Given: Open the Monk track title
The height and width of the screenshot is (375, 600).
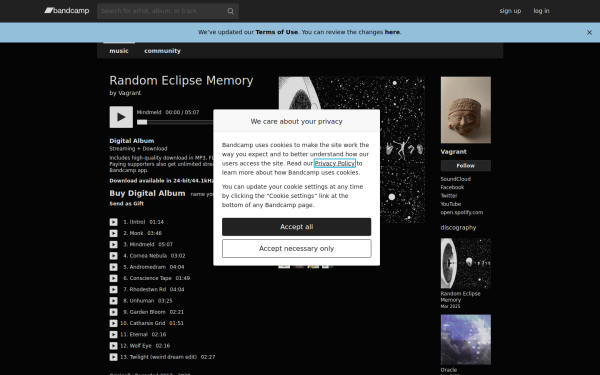Looking at the screenshot, I should coord(136,233).
